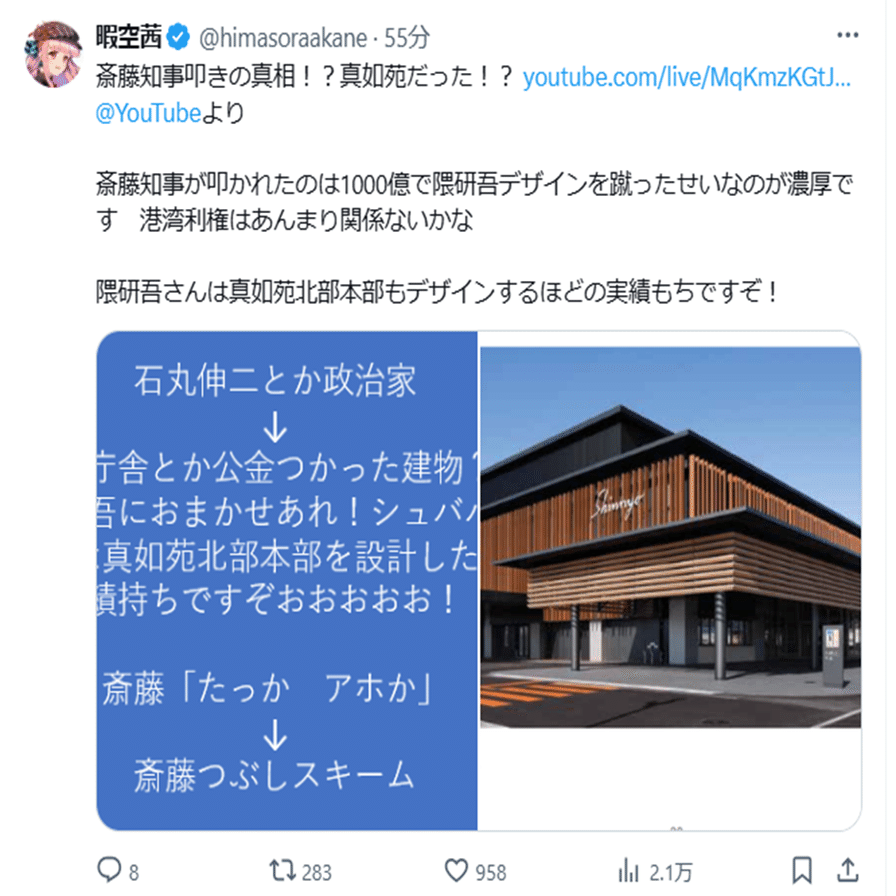Bookmark this post
This screenshot has height=896, width=896.
(x=802, y=870)
